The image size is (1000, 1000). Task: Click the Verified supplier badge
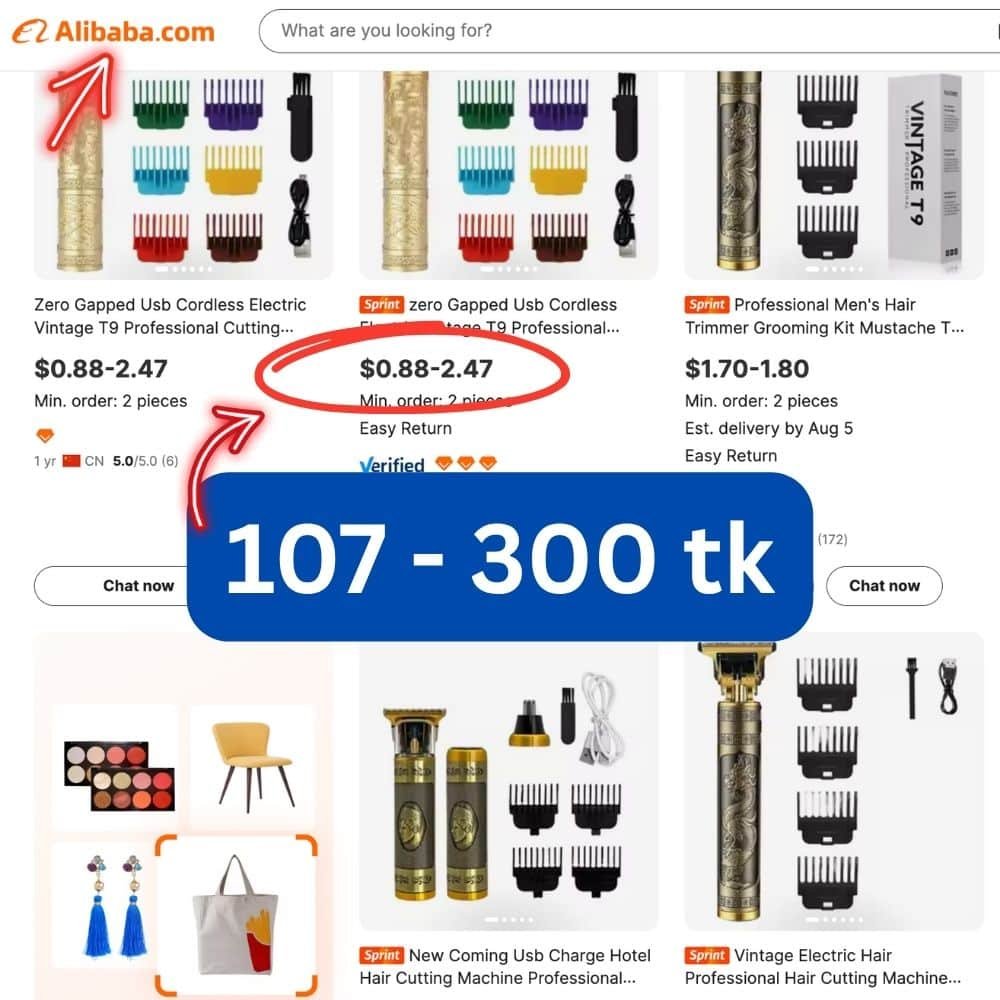[x=392, y=465]
